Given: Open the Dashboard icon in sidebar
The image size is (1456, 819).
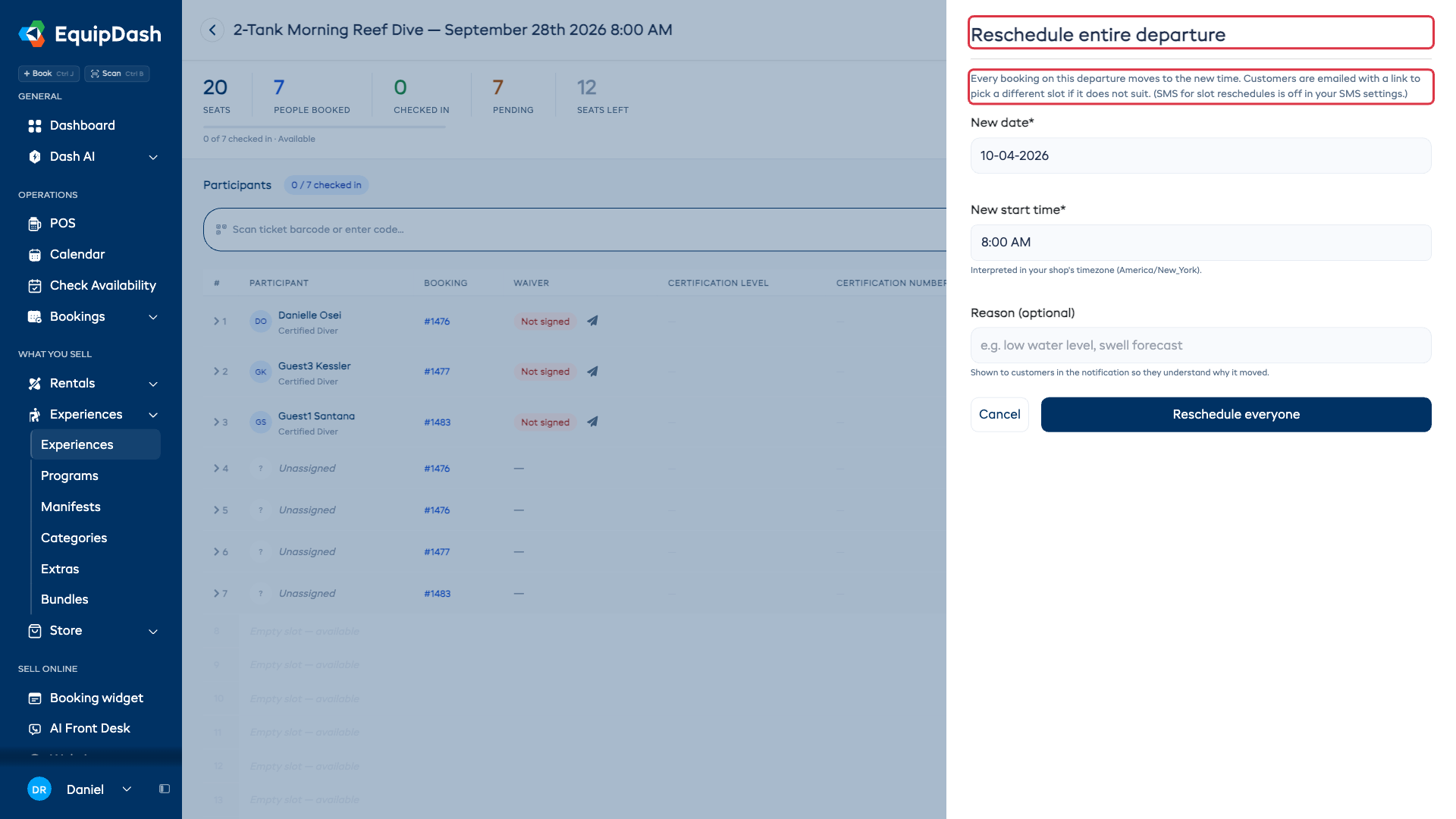Looking at the screenshot, I should (35, 126).
